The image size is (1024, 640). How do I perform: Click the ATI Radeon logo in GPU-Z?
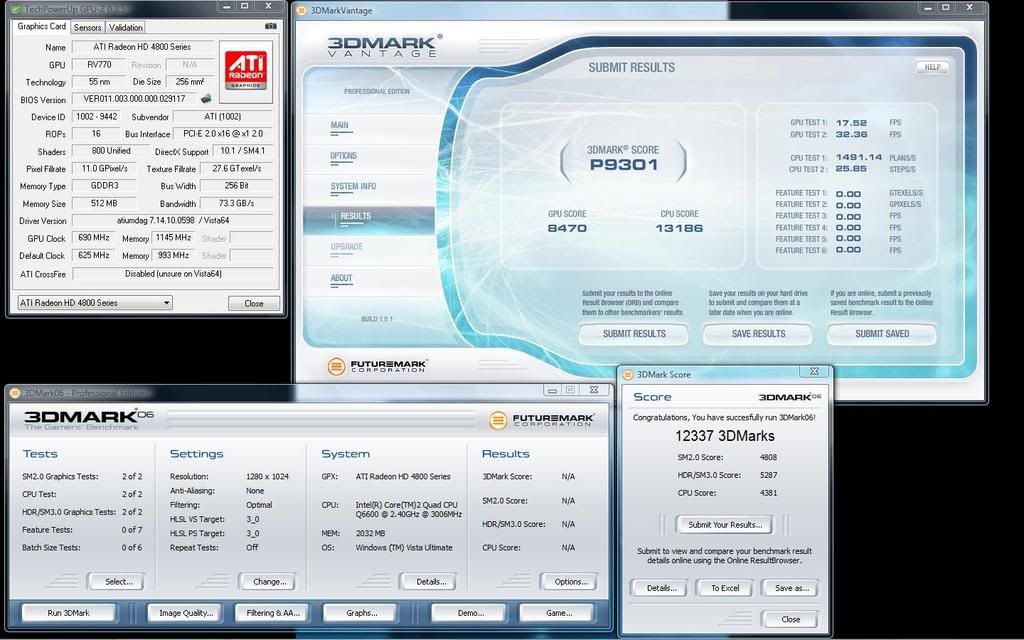(x=246, y=71)
